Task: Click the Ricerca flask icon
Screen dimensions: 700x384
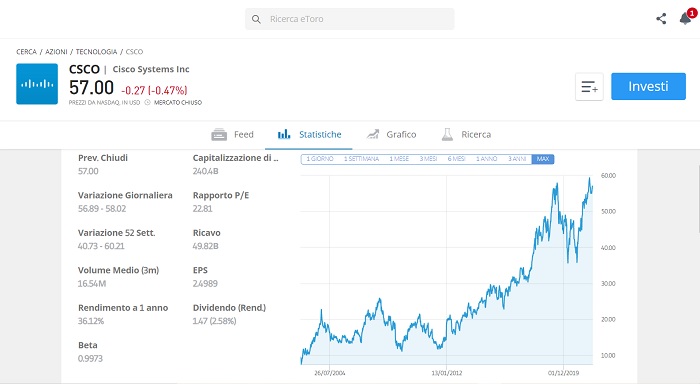Action: (x=447, y=134)
